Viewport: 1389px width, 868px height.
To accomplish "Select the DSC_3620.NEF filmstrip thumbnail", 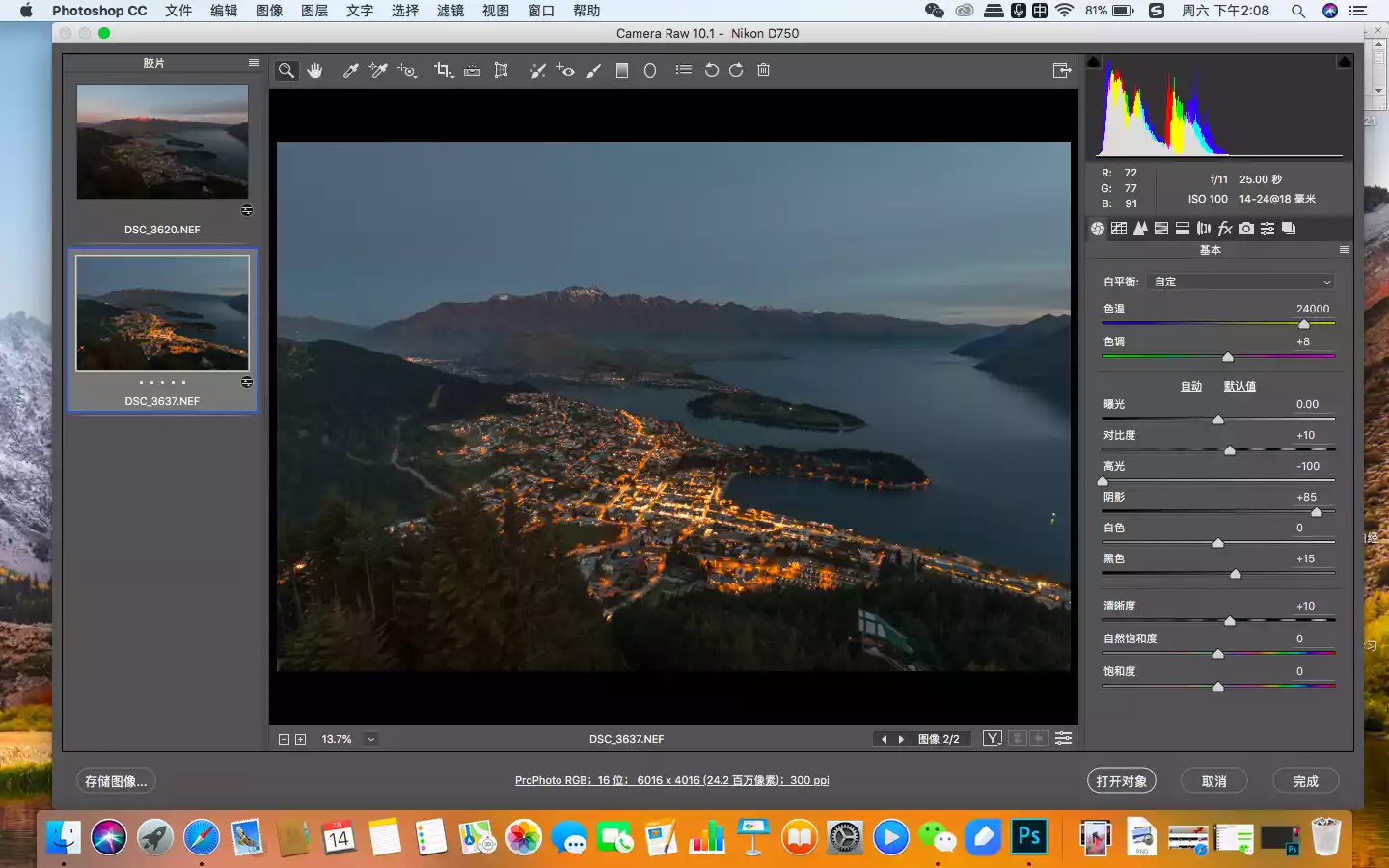I will coord(162,142).
